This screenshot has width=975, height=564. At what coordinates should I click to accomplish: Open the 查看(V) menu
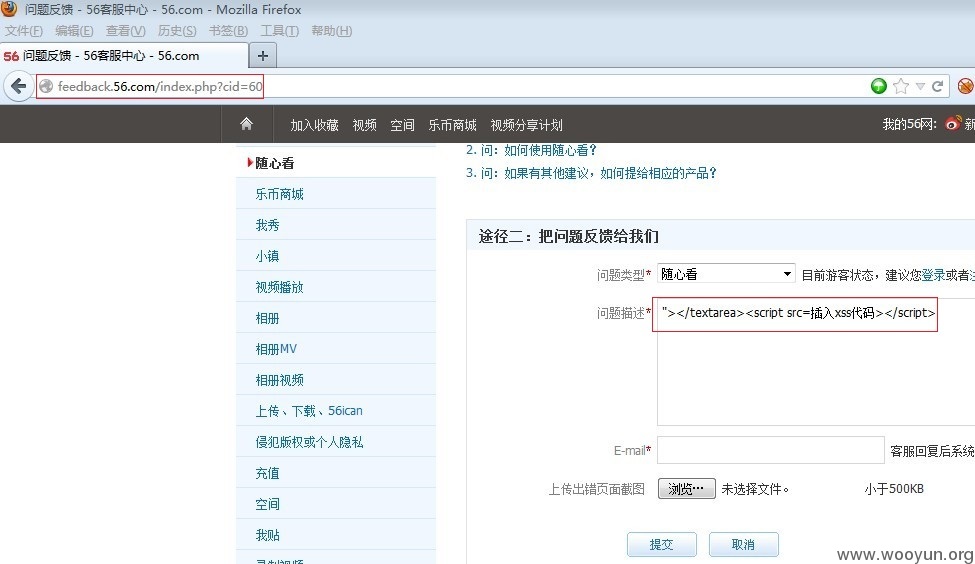[x=126, y=30]
